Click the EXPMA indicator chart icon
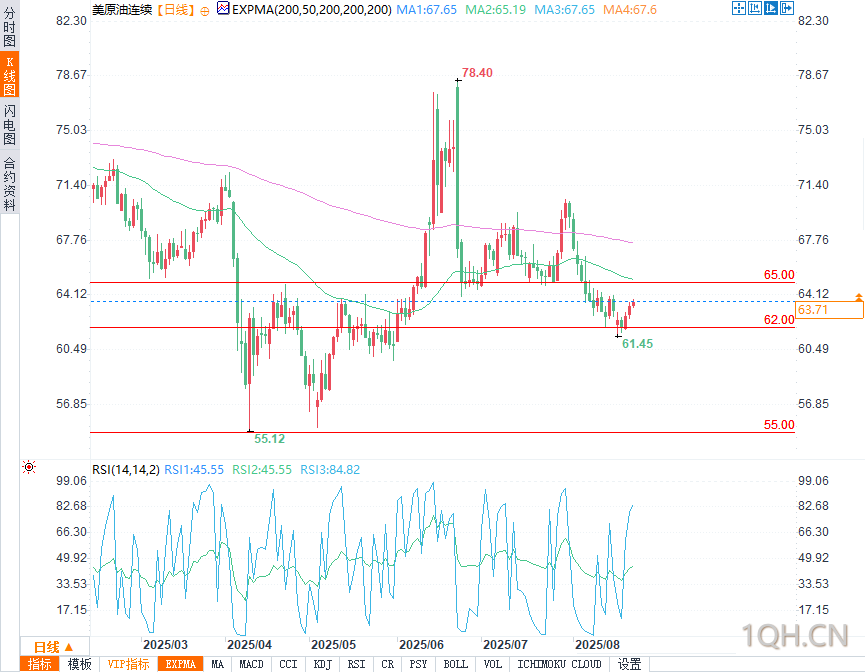865x672 pixels. point(223,8)
